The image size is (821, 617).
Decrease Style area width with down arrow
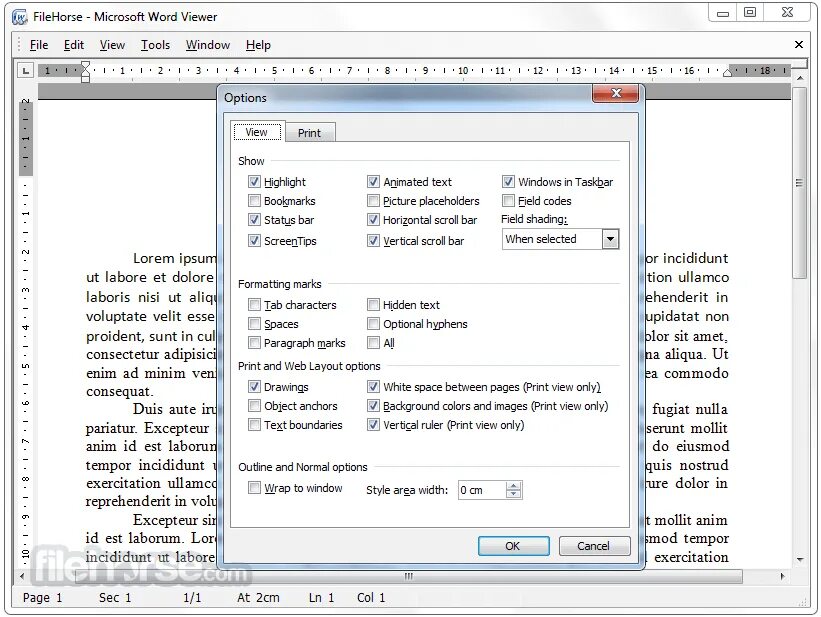[514, 494]
